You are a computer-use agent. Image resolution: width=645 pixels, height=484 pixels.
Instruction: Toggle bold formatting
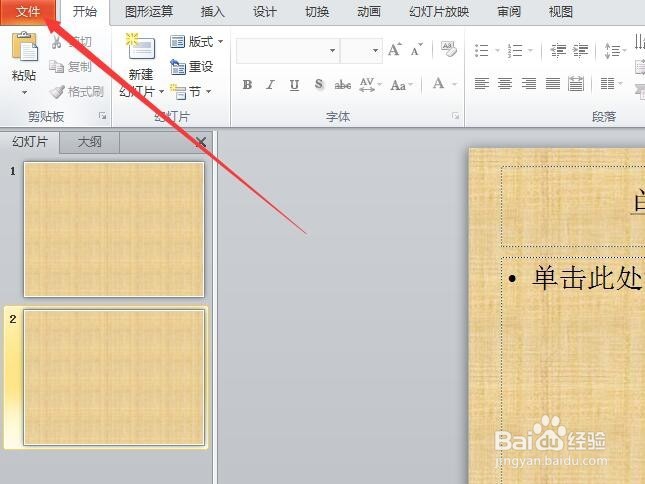pos(247,85)
